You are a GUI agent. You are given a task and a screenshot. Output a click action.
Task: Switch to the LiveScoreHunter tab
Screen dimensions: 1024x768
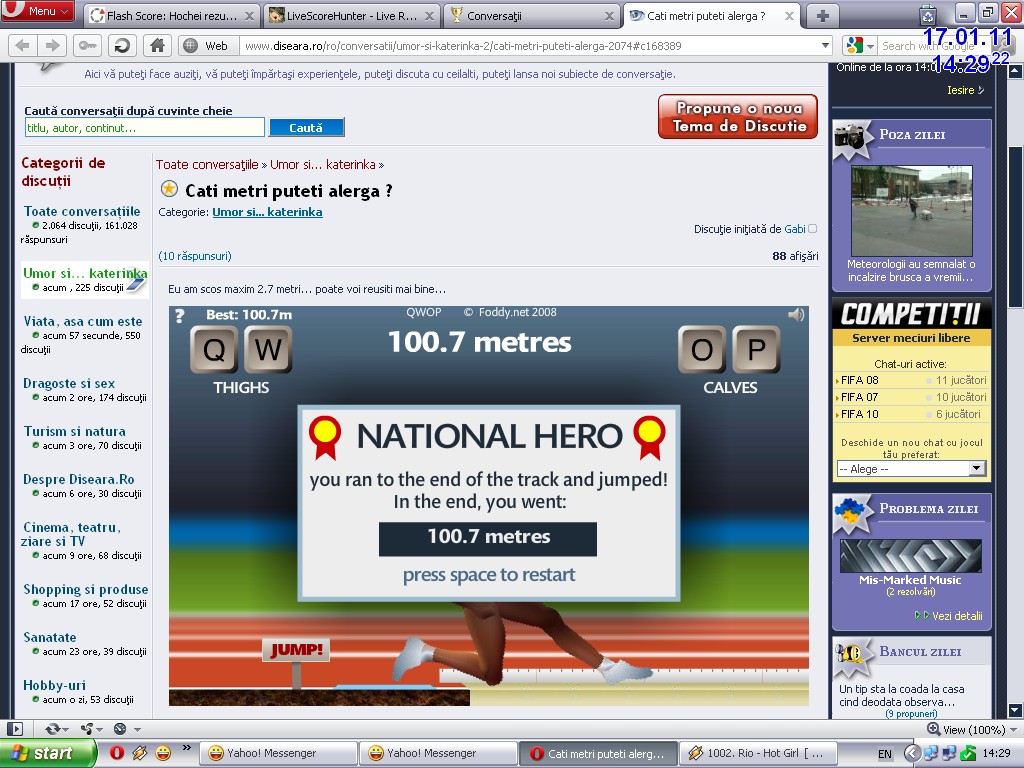tap(351, 15)
